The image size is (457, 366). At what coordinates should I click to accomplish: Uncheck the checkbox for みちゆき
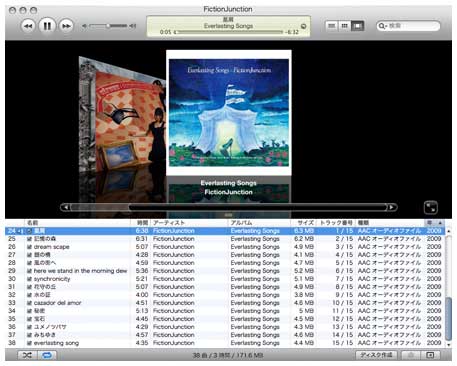29,335
